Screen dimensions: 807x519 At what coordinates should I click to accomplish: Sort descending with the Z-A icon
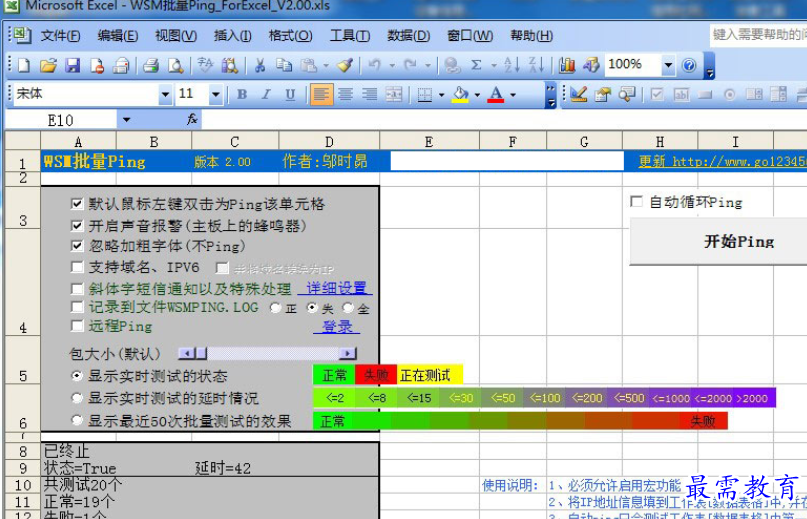pyautogui.click(x=536, y=65)
